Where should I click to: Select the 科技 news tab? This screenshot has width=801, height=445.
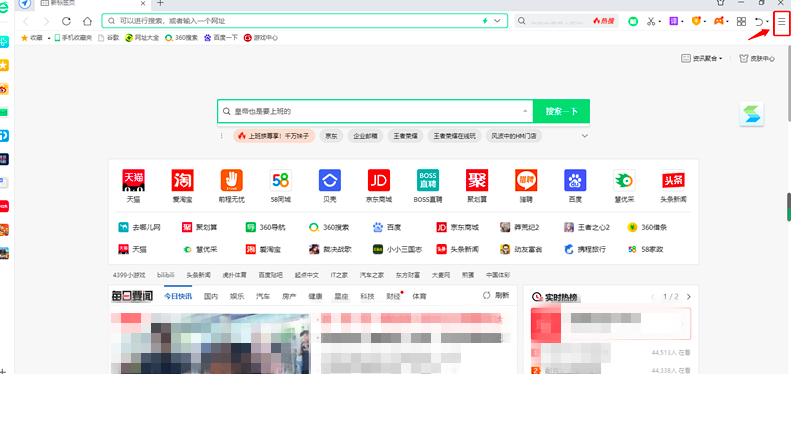367,296
